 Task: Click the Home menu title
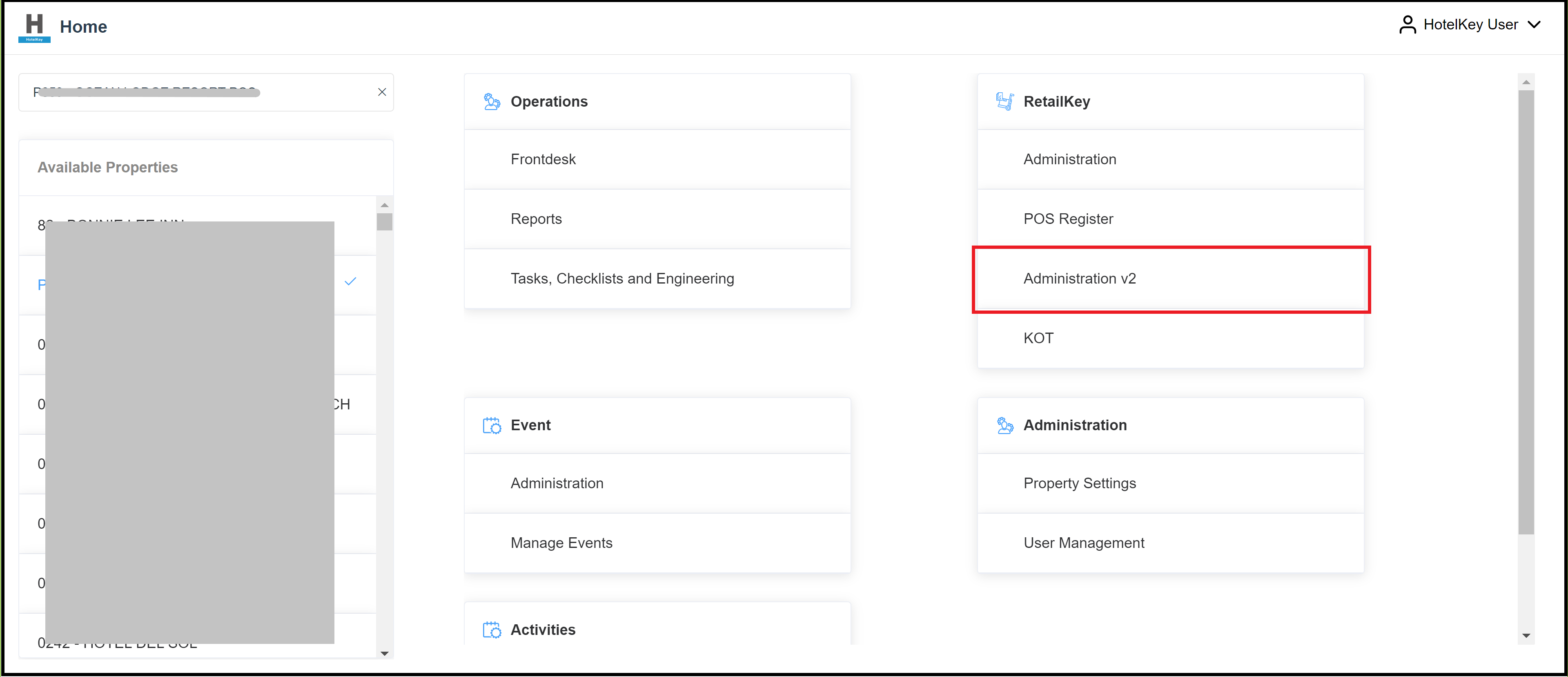[83, 26]
